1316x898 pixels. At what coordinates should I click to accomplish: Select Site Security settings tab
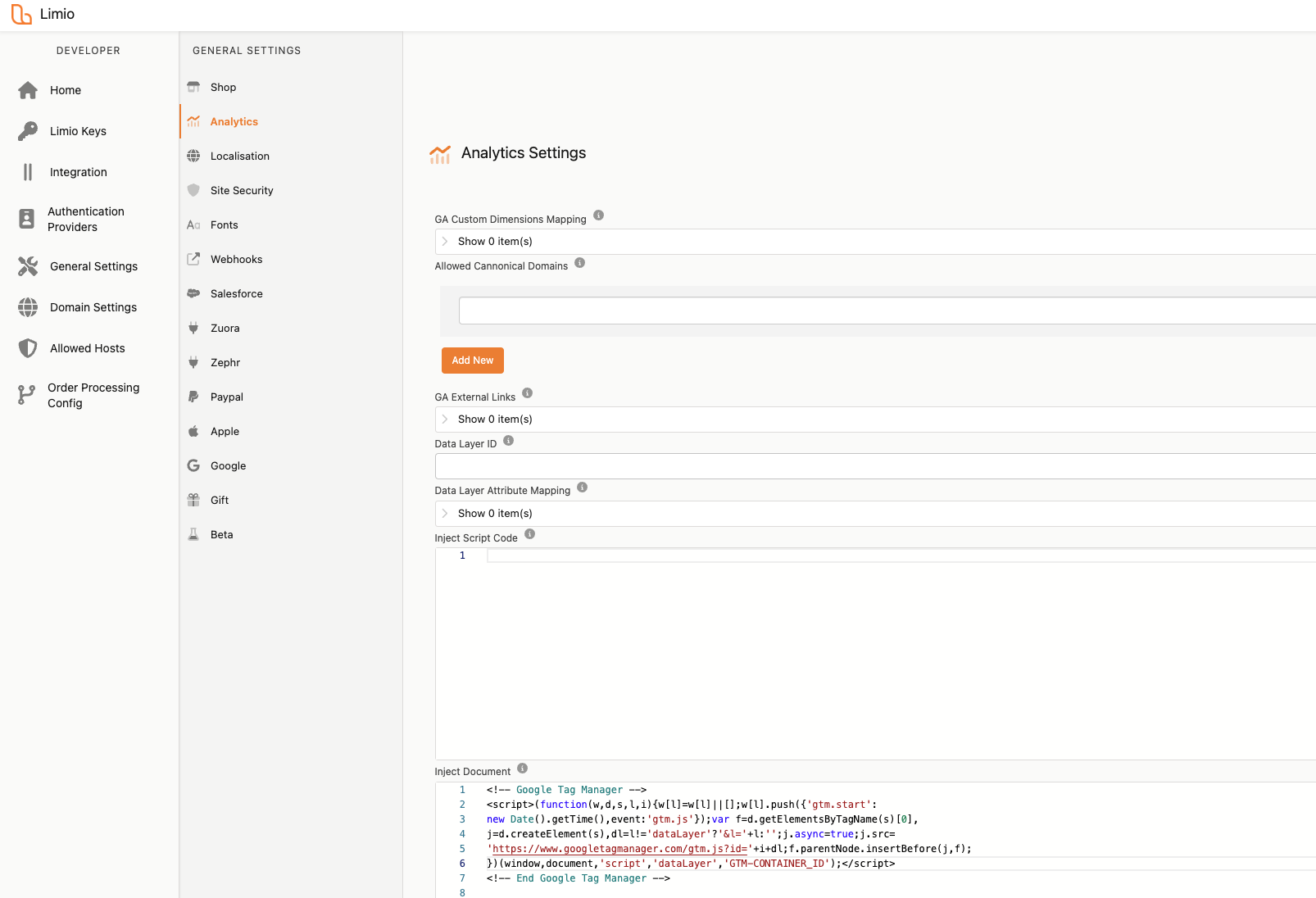coord(242,190)
